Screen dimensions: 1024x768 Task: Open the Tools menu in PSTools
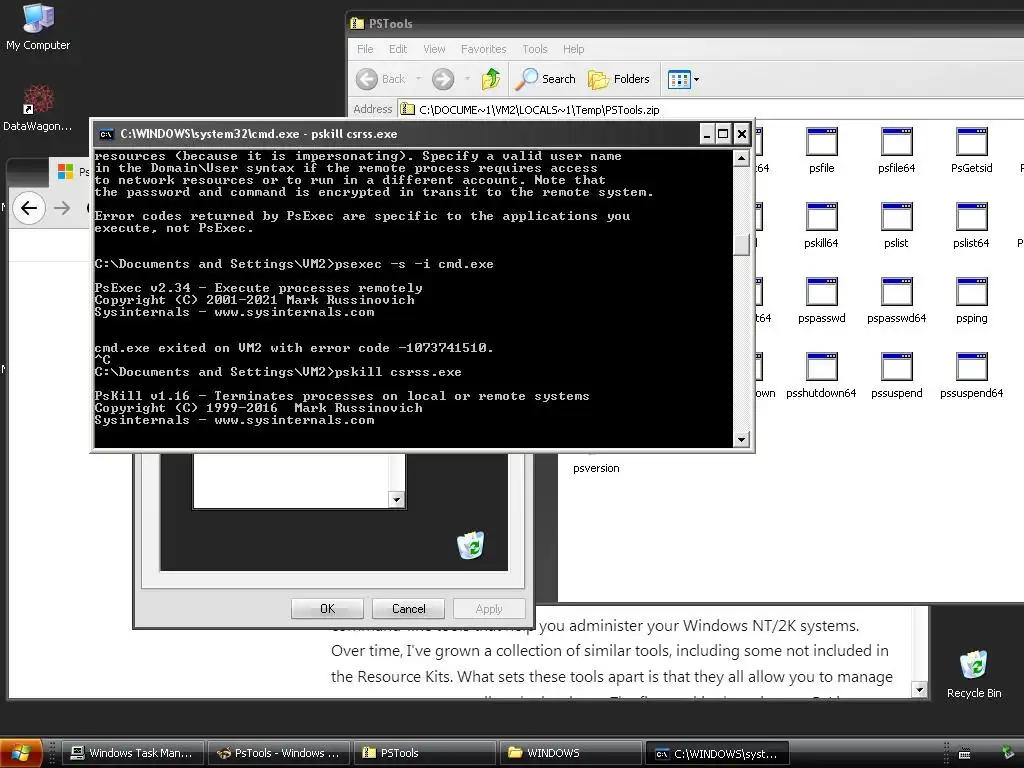click(x=535, y=49)
